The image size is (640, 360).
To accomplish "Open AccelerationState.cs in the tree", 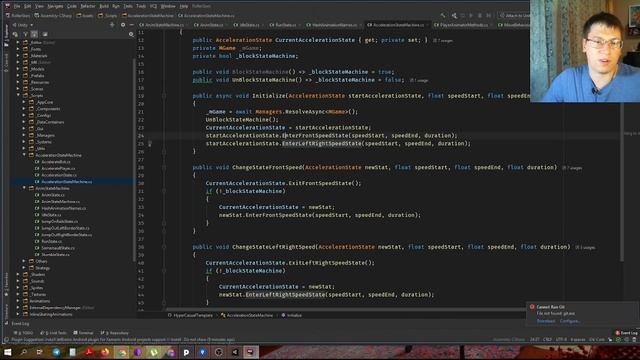I will (x=59, y=175).
